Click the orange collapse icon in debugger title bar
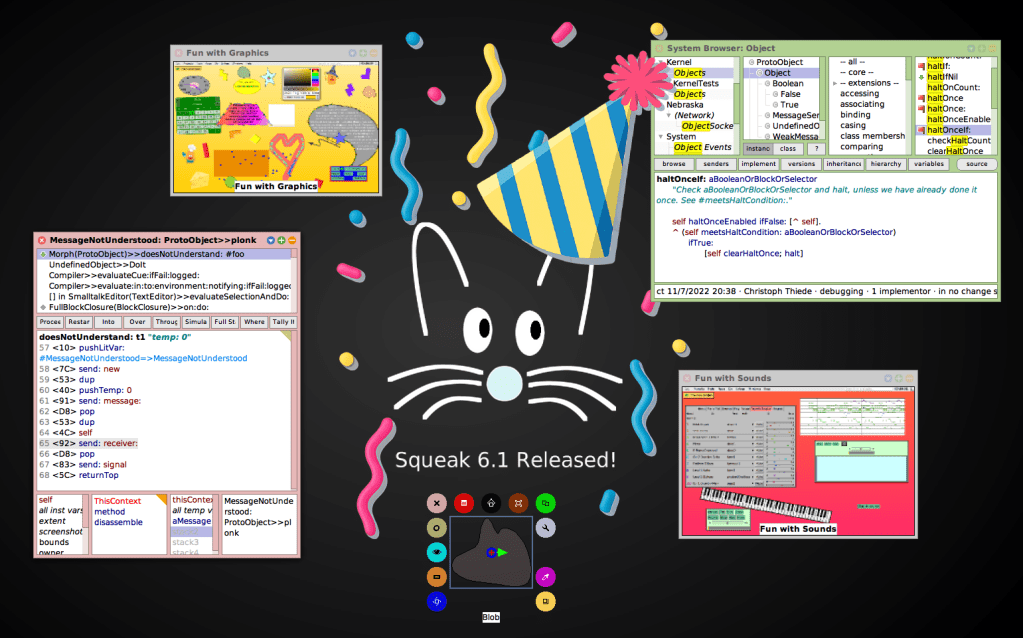1023x638 pixels. (292, 240)
